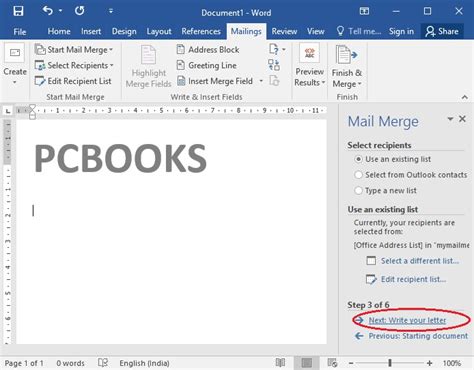Open the File tab
This screenshot has width=474, height=370.
[20, 32]
